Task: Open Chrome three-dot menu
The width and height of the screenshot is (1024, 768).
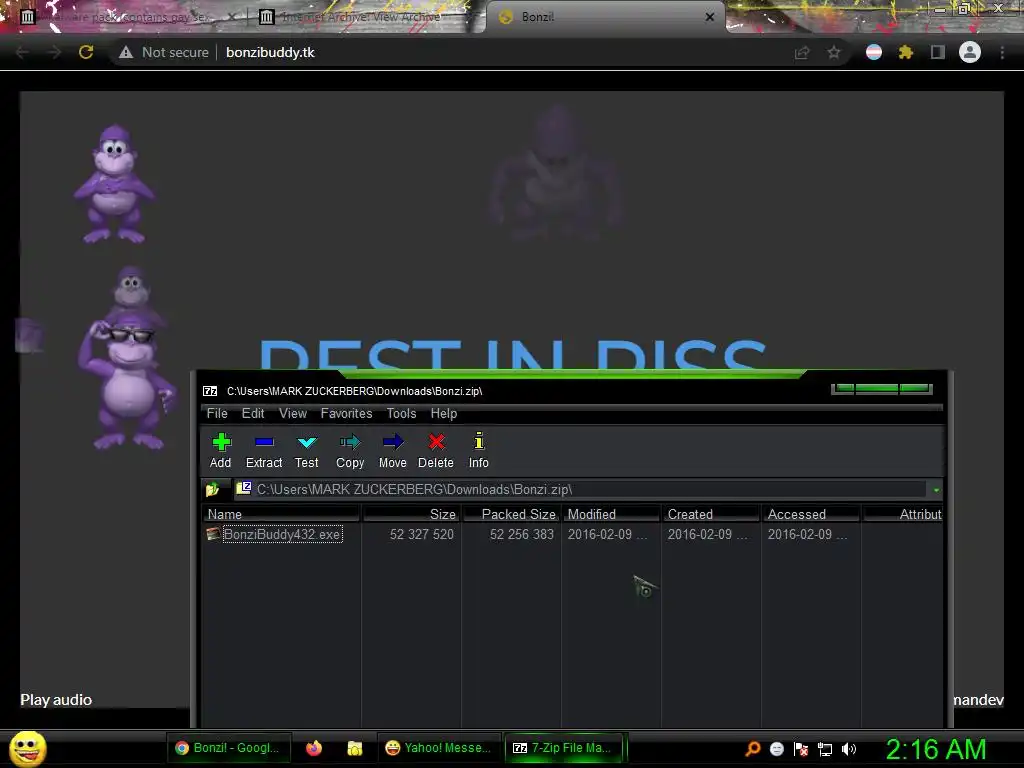Action: point(1002,52)
